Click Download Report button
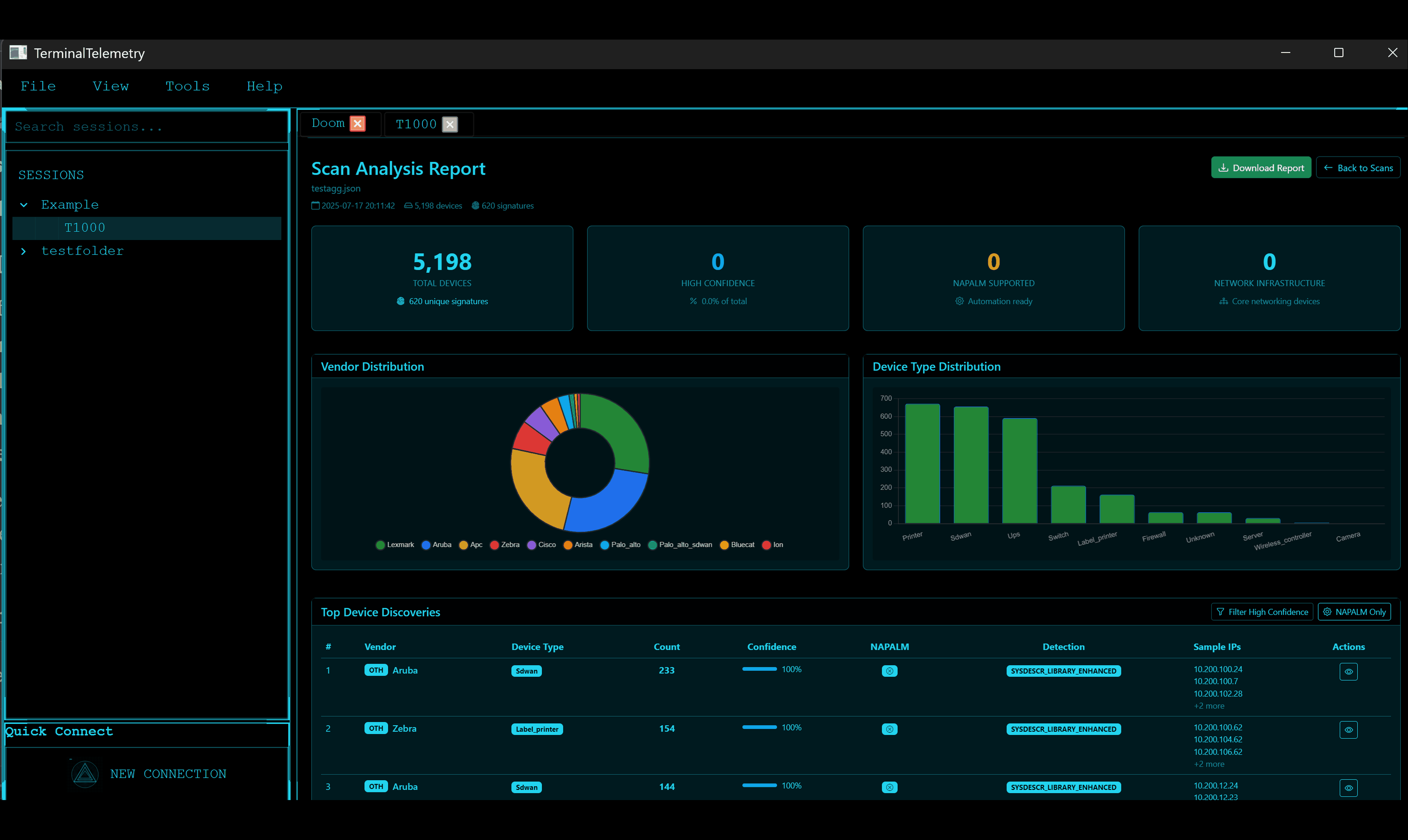The height and width of the screenshot is (840, 1408). pos(1261,167)
